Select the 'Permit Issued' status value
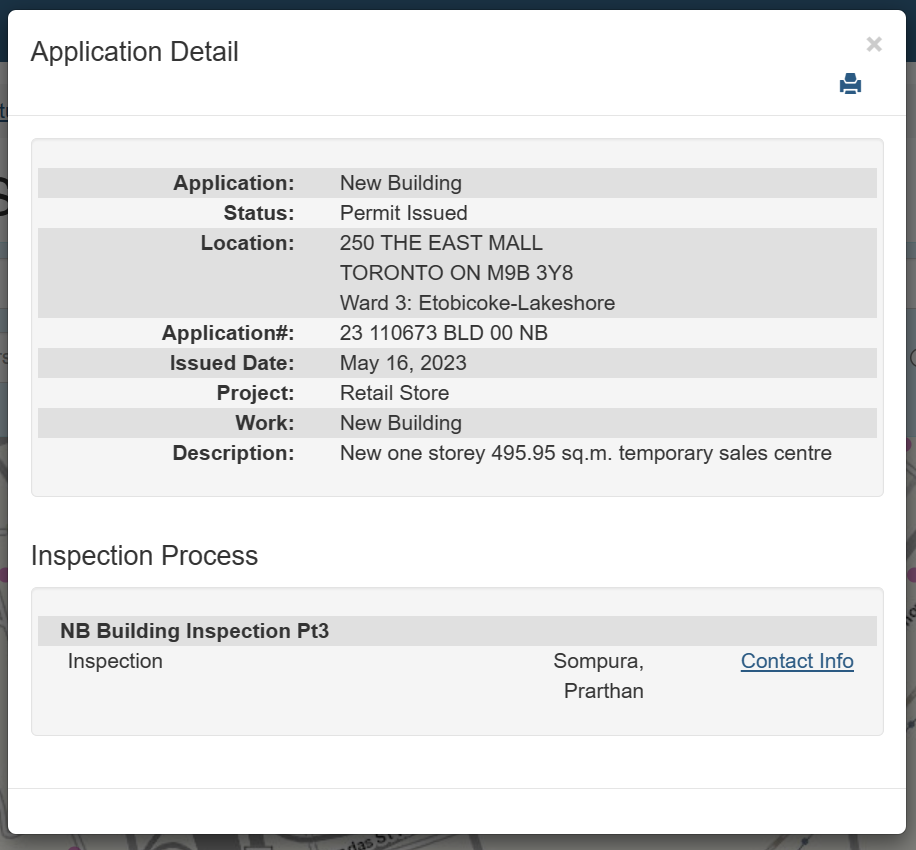 point(403,213)
